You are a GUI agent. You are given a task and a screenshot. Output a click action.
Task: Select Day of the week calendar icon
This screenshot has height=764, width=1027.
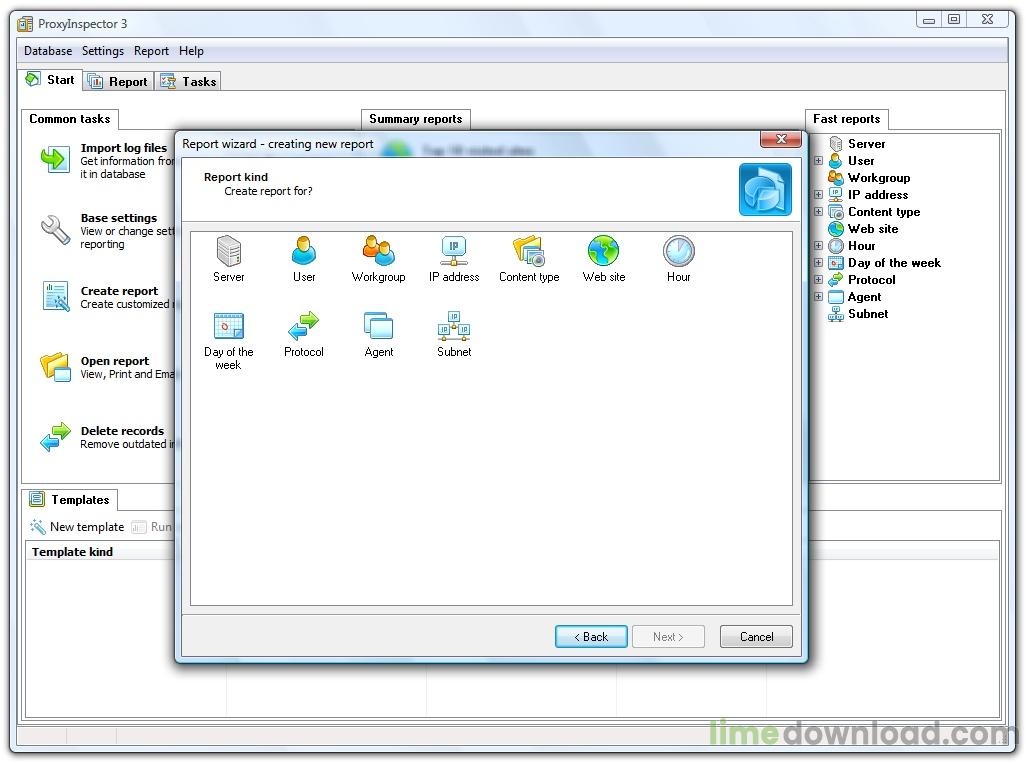229,326
